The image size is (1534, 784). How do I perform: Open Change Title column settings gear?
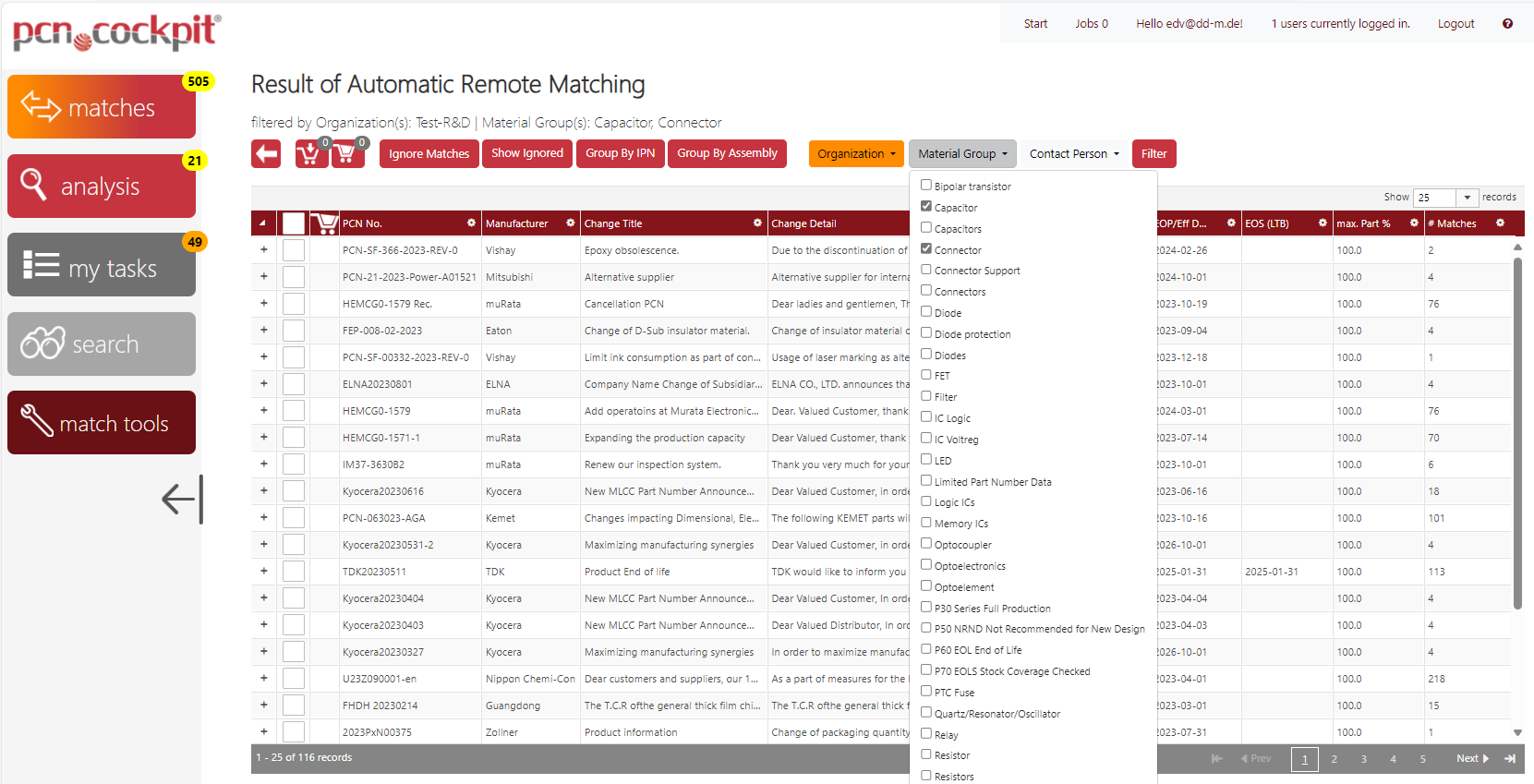coord(757,223)
